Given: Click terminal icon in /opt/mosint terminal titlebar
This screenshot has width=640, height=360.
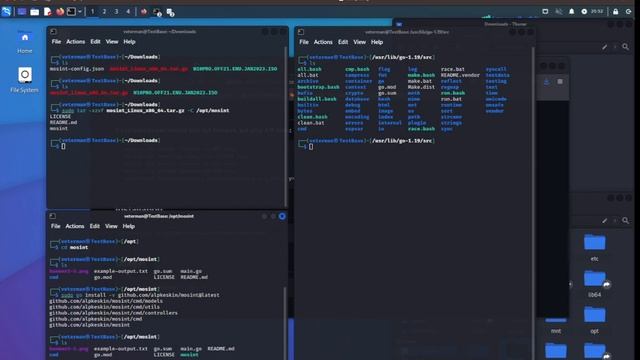Looking at the screenshot, I should 52,216.
